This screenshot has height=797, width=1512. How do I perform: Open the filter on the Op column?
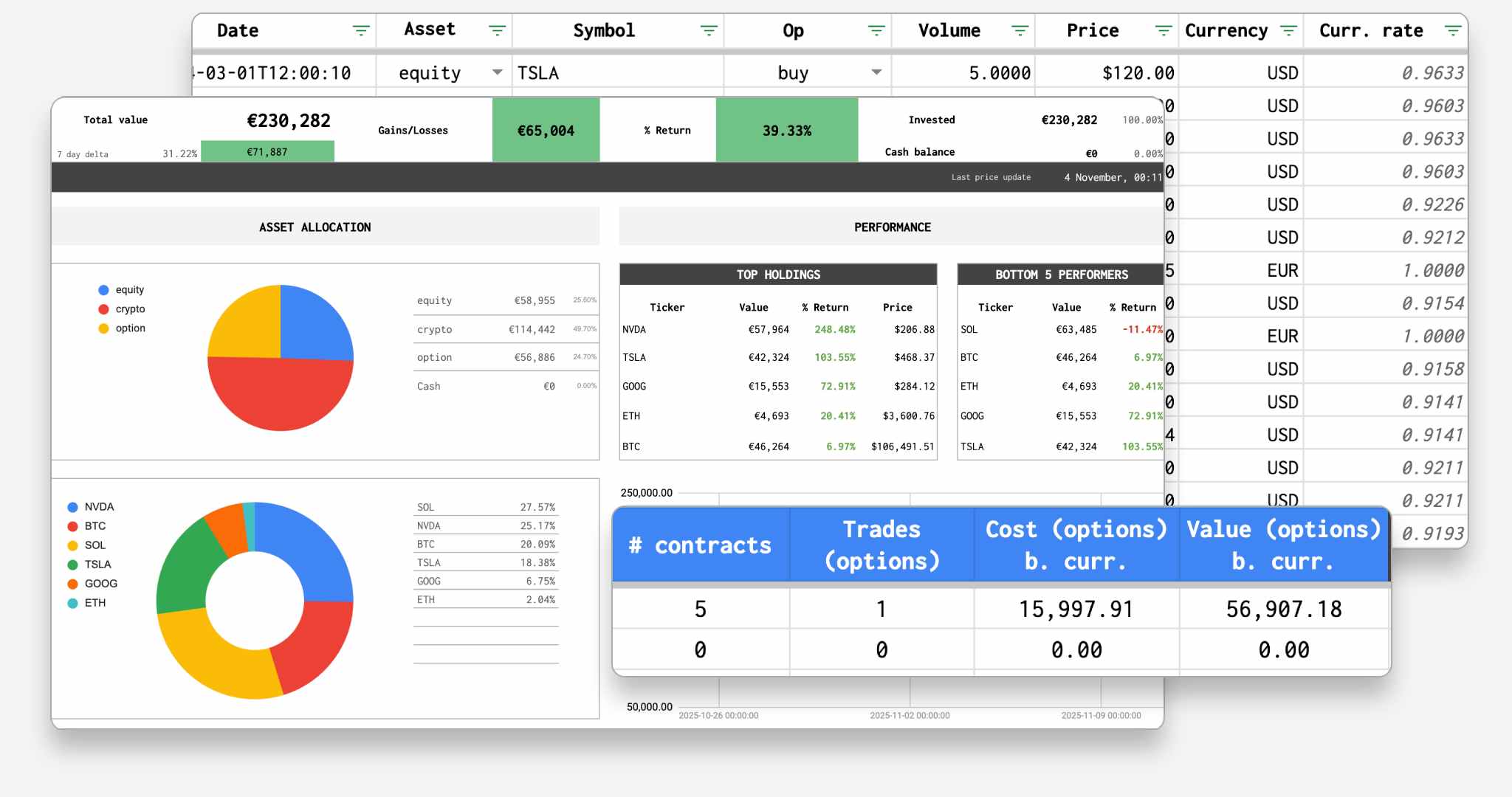point(876,30)
